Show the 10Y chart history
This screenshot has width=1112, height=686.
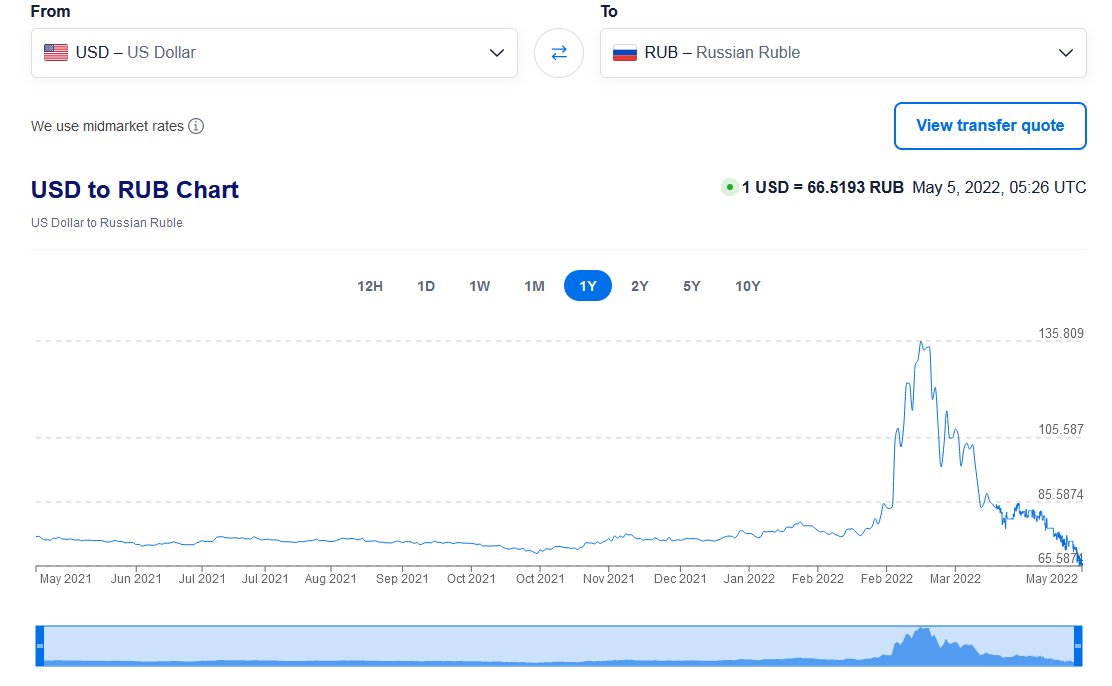(x=748, y=286)
